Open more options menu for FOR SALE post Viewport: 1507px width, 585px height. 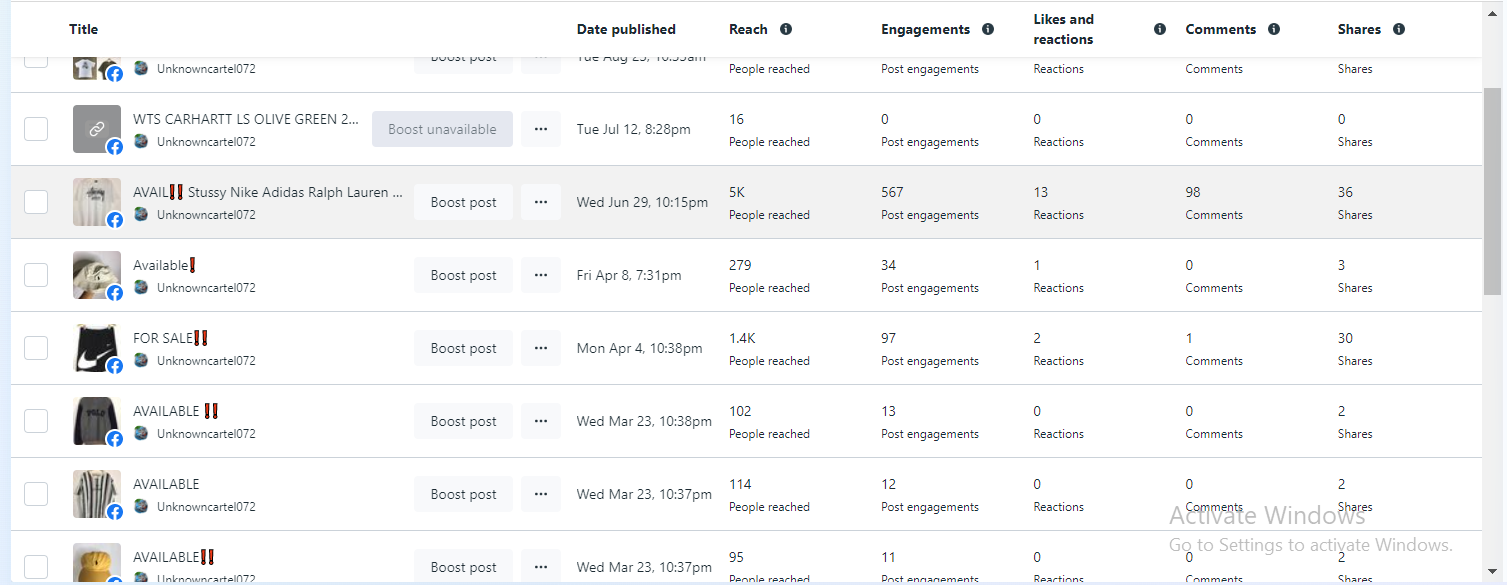click(x=541, y=348)
